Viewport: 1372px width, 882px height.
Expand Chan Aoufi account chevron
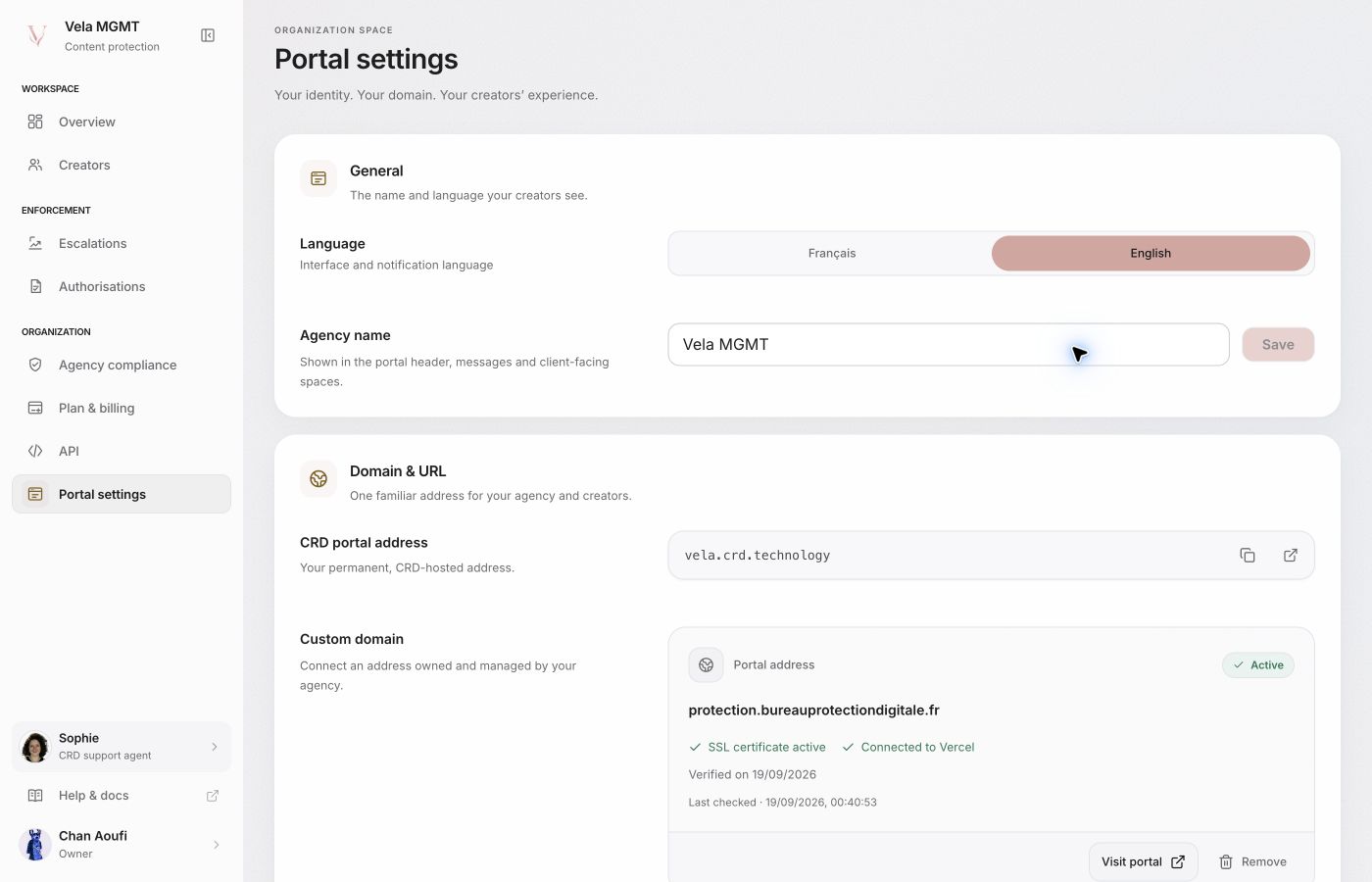217,845
